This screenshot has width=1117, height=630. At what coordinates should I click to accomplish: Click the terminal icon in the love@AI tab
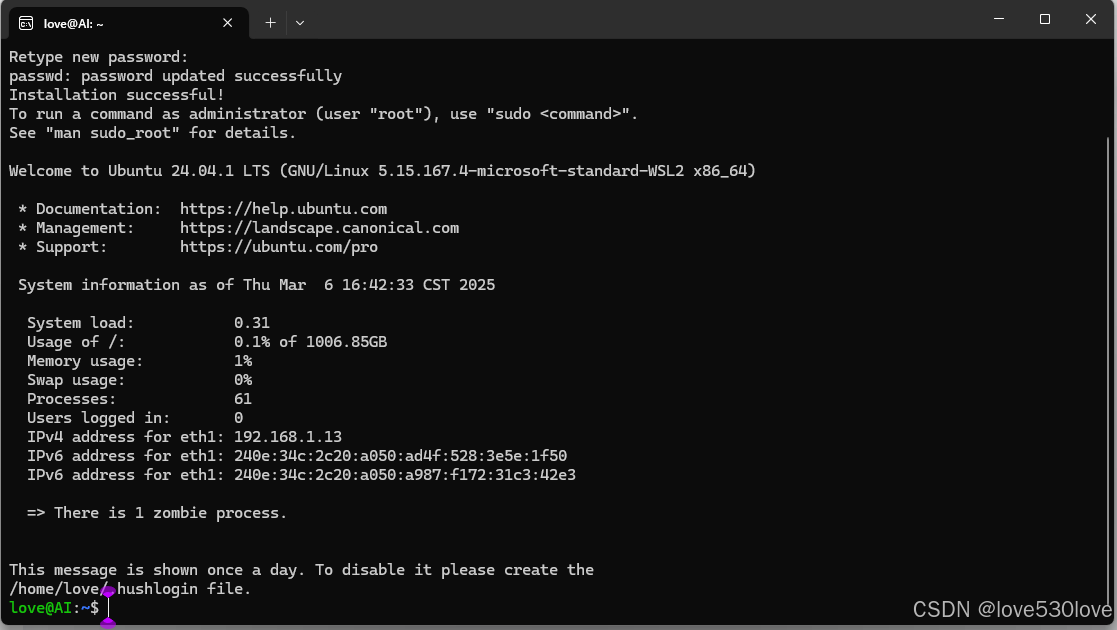pos(26,24)
